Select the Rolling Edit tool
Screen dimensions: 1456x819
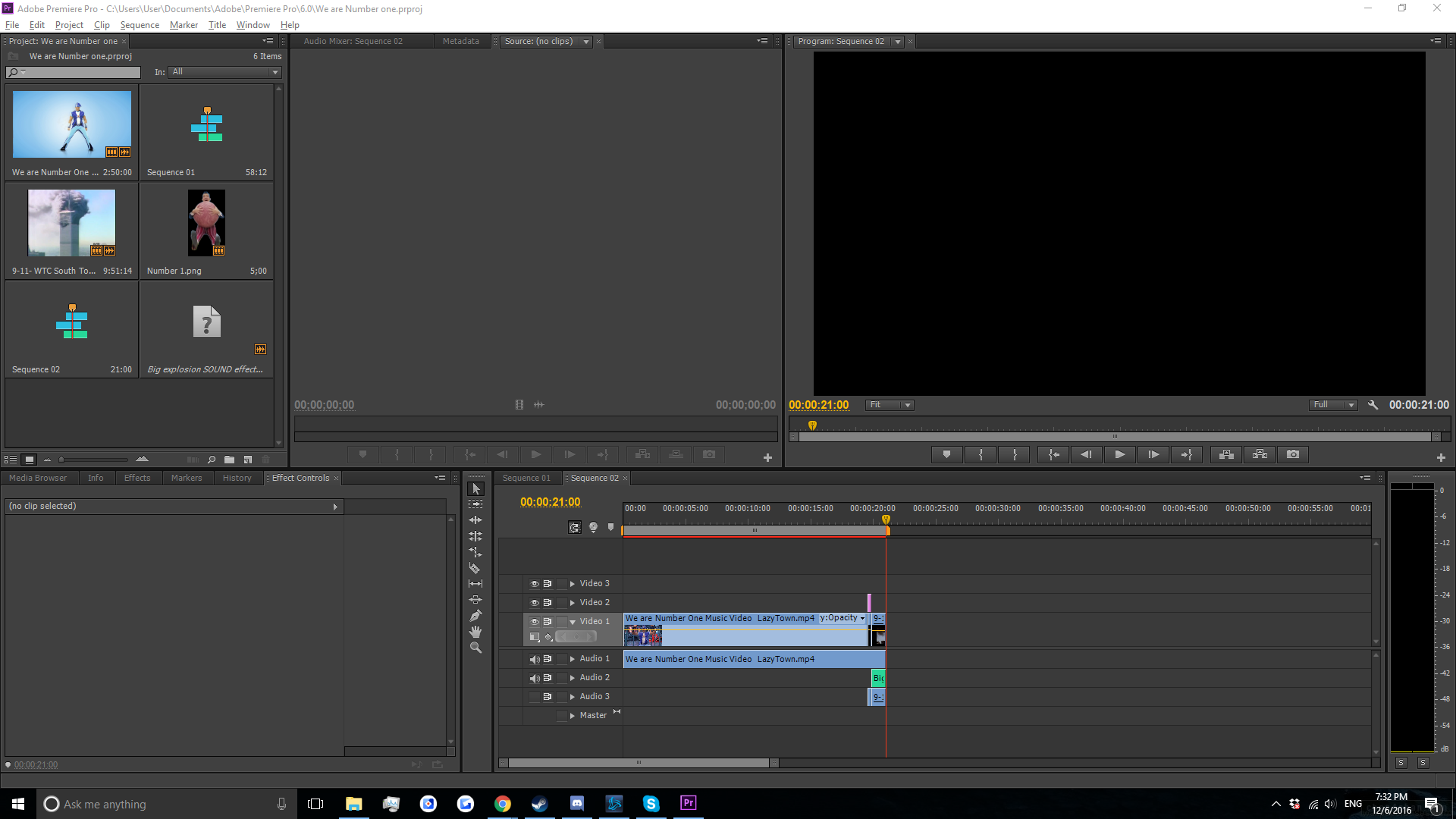(x=475, y=536)
